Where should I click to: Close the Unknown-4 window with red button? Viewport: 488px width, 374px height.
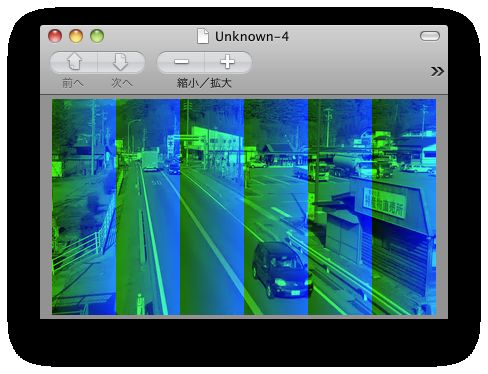pos(55,36)
